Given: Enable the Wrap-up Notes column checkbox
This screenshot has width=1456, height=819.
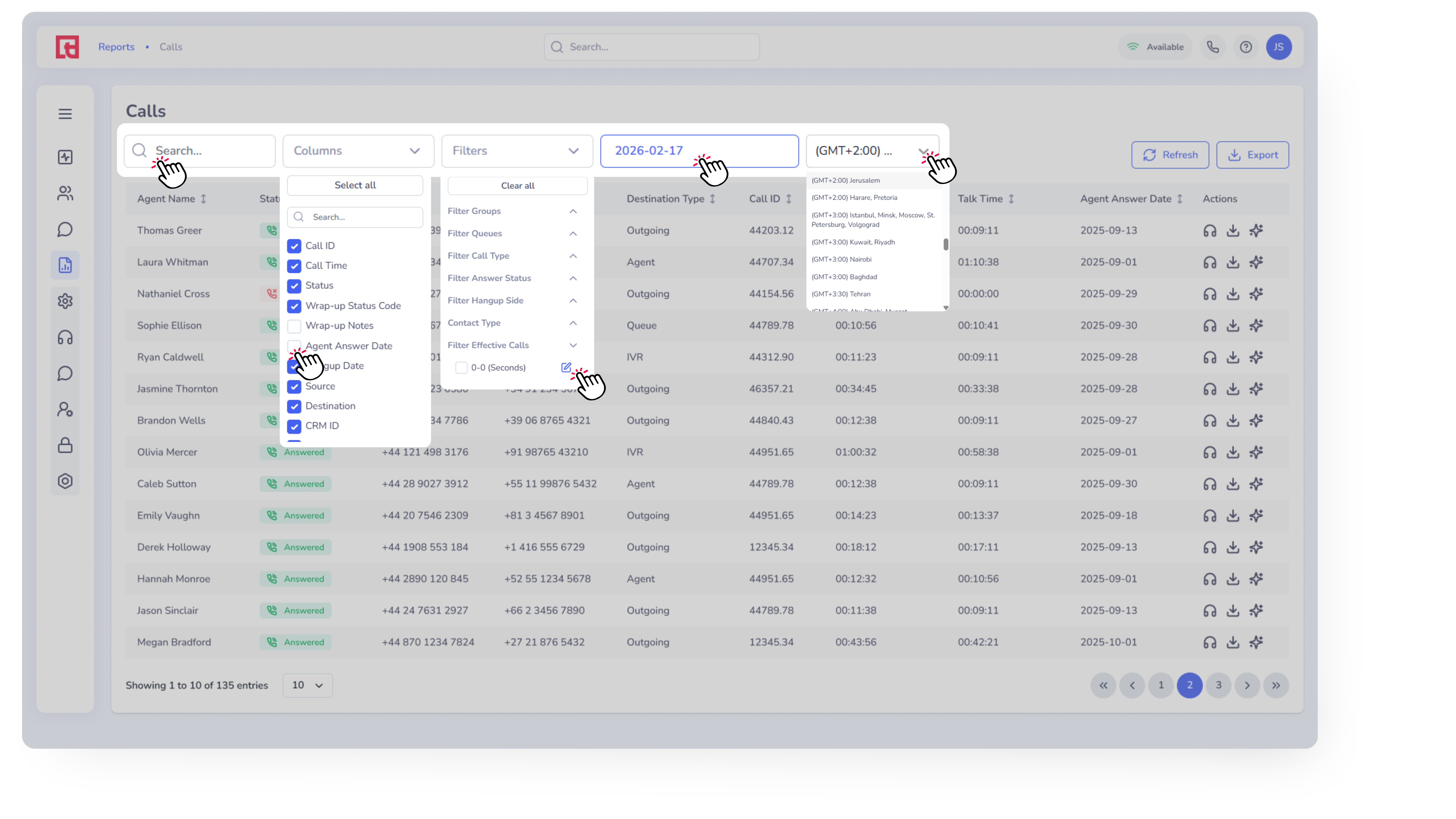Looking at the screenshot, I should (294, 326).
